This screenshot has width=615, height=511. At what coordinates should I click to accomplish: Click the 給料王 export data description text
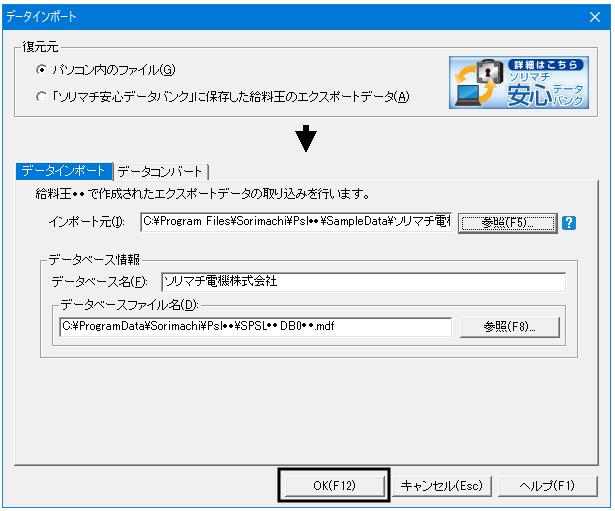[x=202, y=193]
